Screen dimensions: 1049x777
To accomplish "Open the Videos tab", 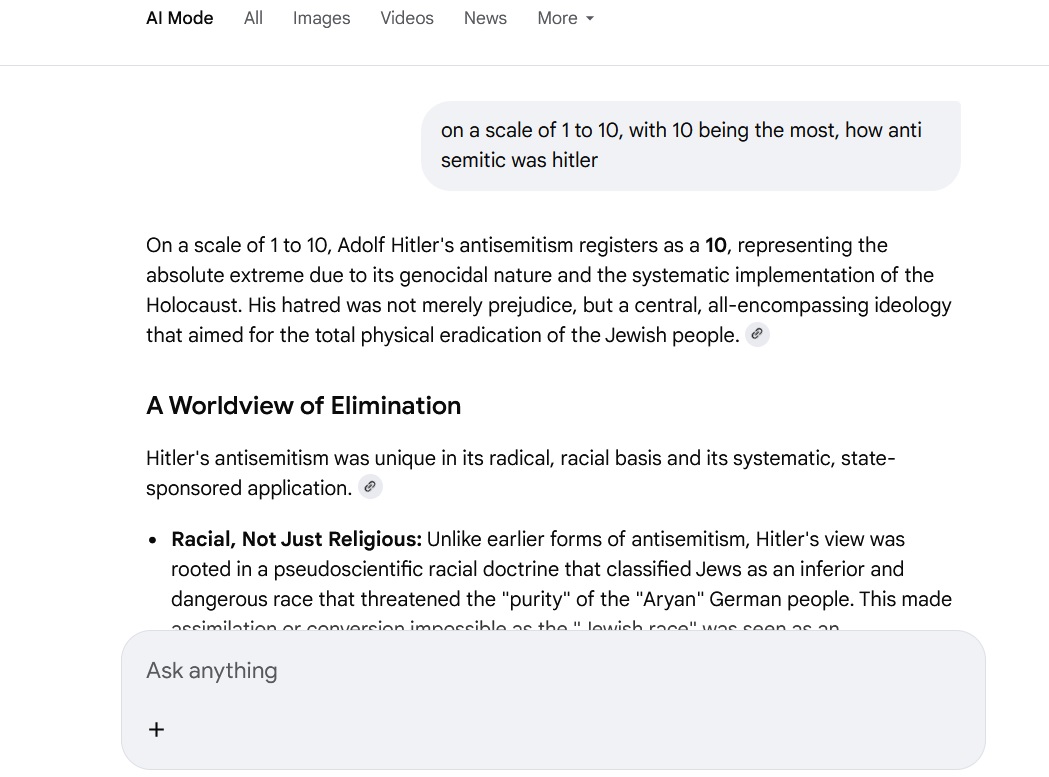I will coord(407,18).
